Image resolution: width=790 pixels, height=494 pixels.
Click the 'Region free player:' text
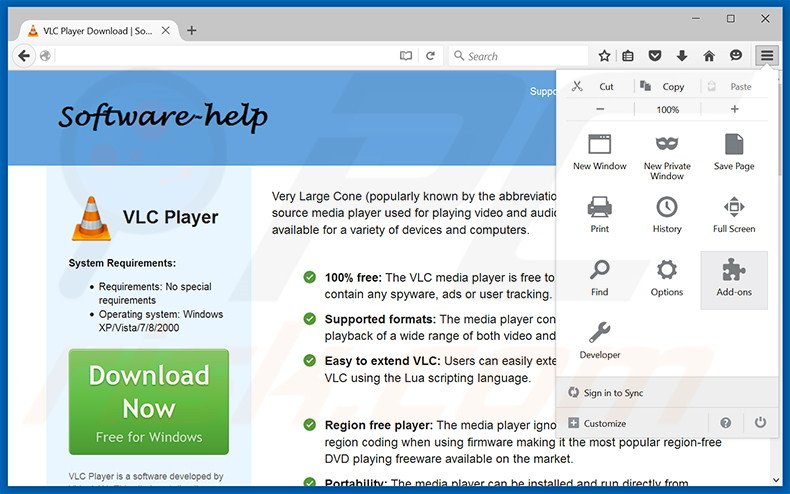click(x=379, y=425)
